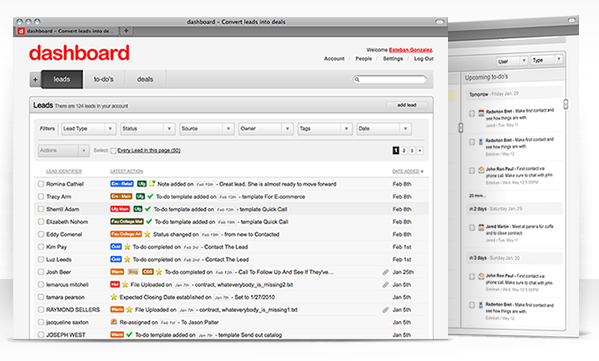Viewport: 599px width, 361px height.
Task: Click green checkmark in JOSEPH WEST row
Action: [129, 335]
